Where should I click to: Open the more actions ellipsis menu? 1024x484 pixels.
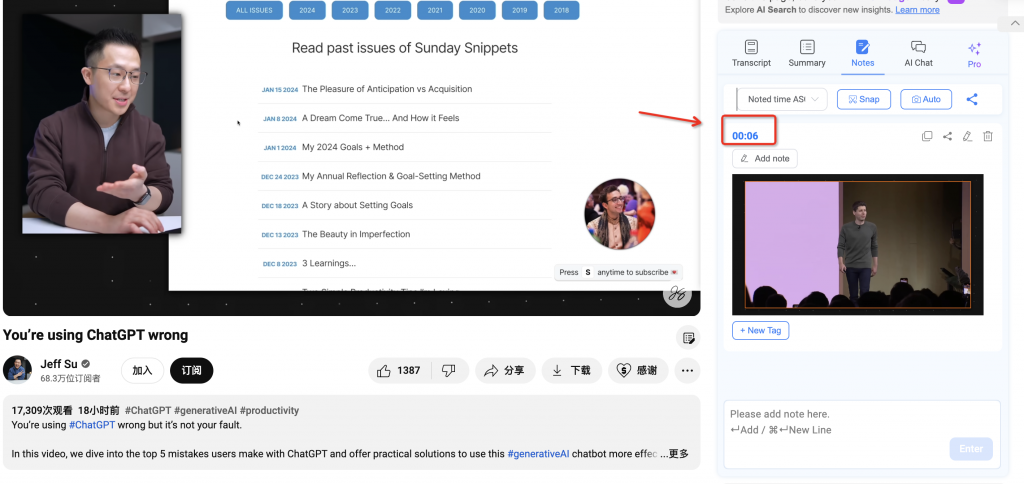pyautogui.click(x=687, y=370)
